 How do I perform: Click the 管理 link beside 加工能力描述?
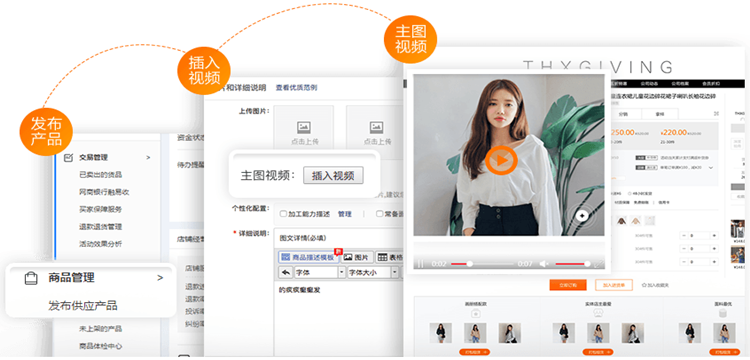(x=344, y=214)
